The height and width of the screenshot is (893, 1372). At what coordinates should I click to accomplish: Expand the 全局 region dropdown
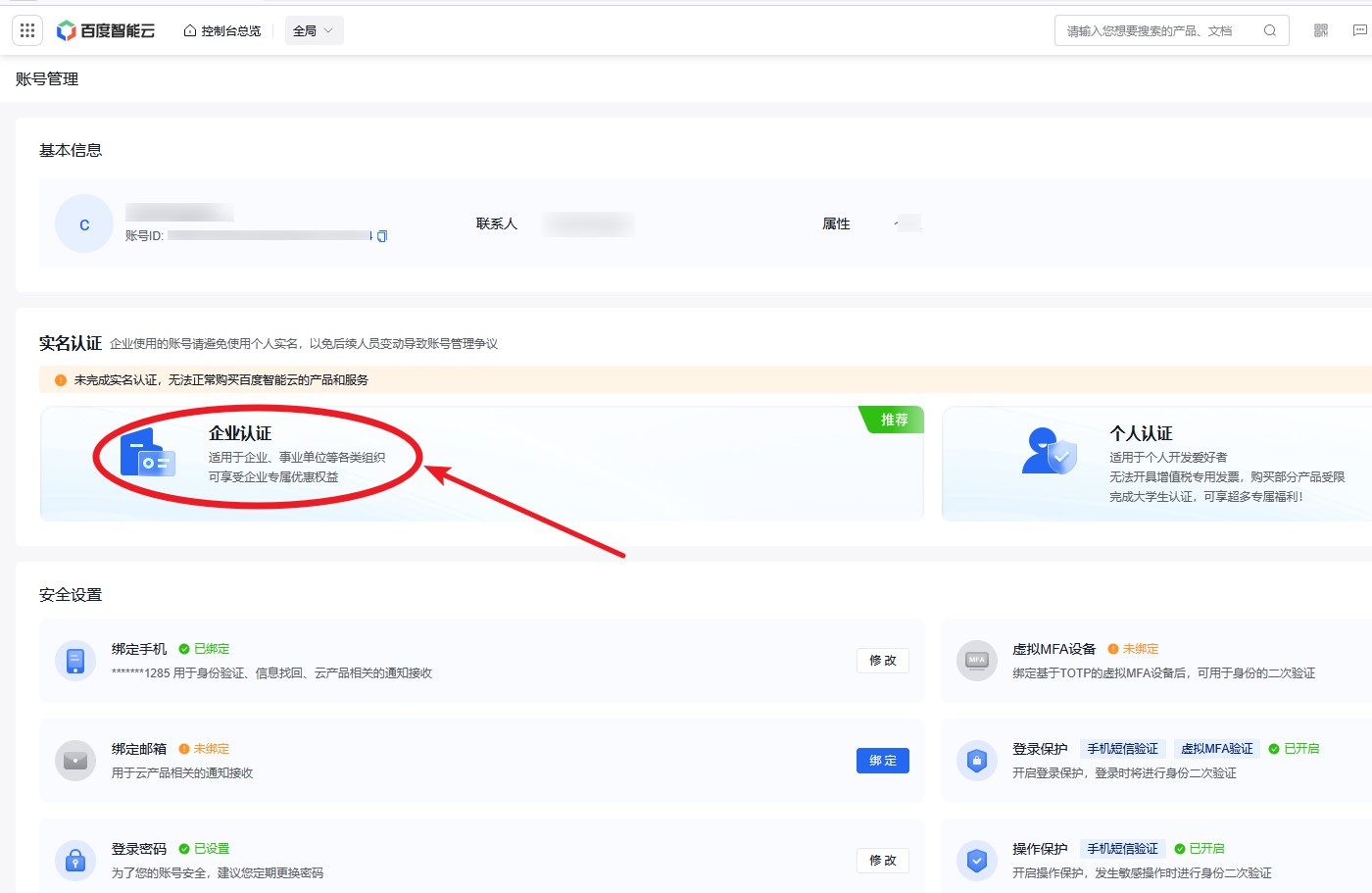point(314,30)
